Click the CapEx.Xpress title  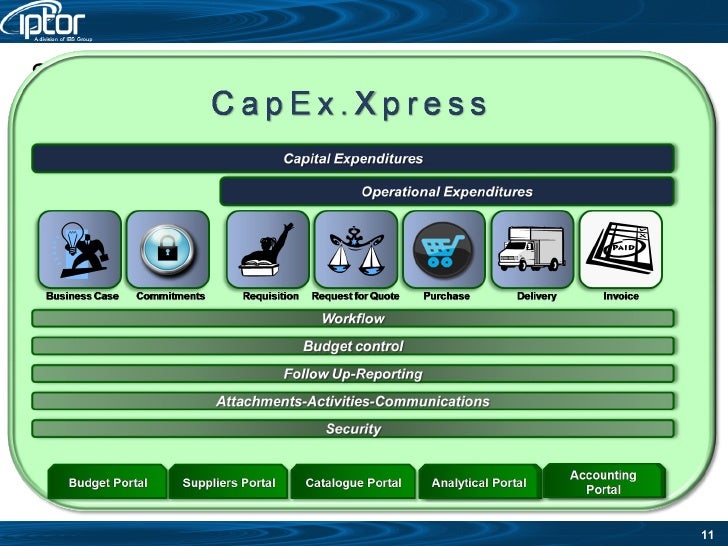[x=349, y=104]
